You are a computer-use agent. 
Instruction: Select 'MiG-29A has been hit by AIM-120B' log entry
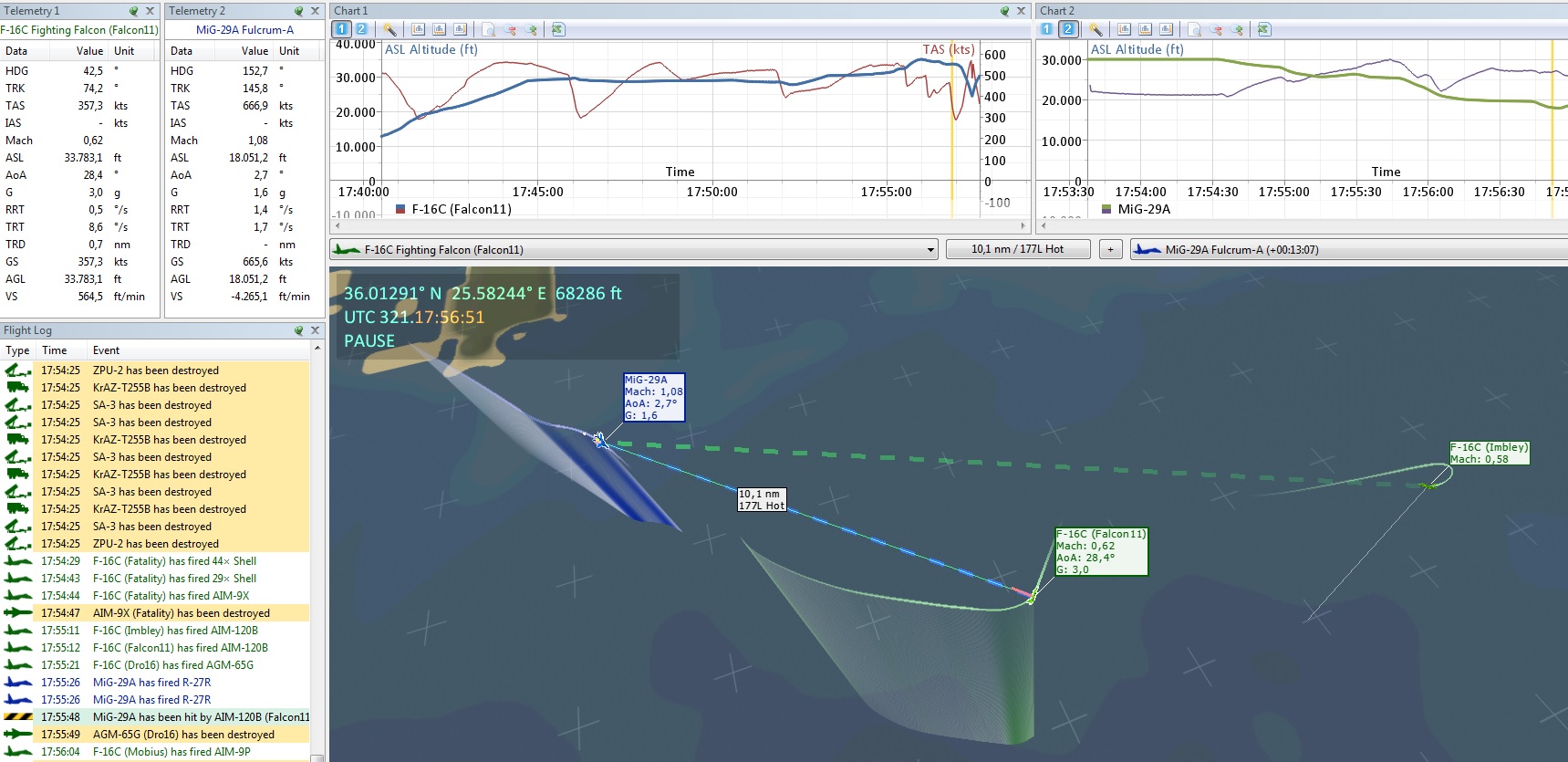click(155, 717)
